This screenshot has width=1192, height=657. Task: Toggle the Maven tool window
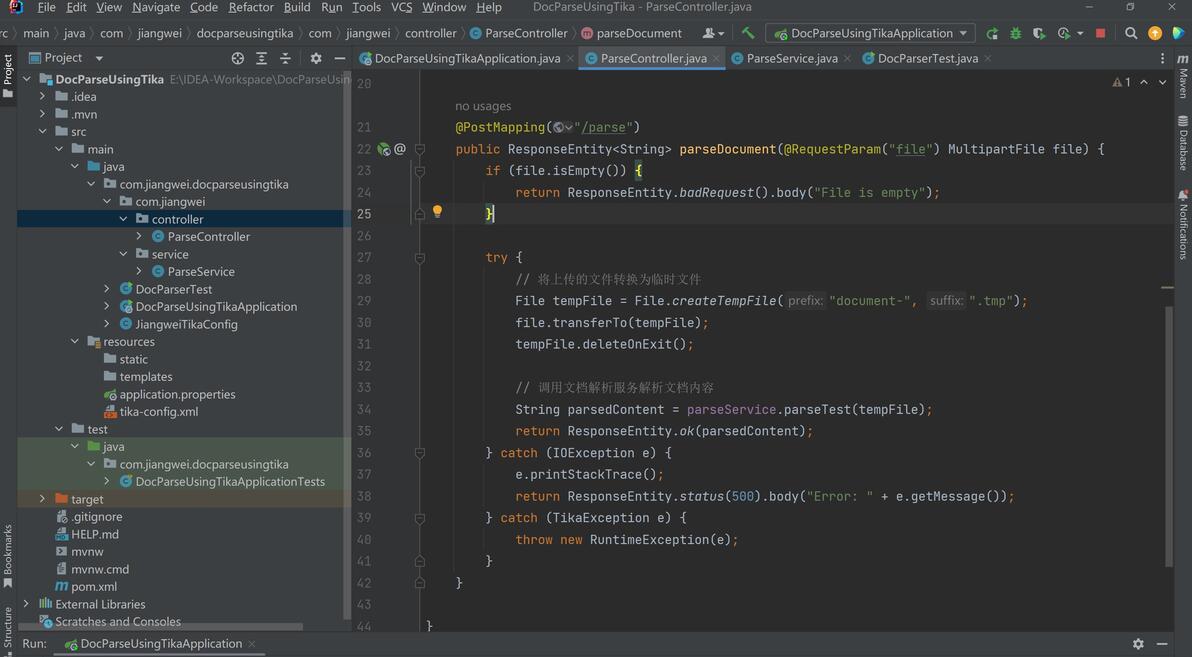[1183, 78]
